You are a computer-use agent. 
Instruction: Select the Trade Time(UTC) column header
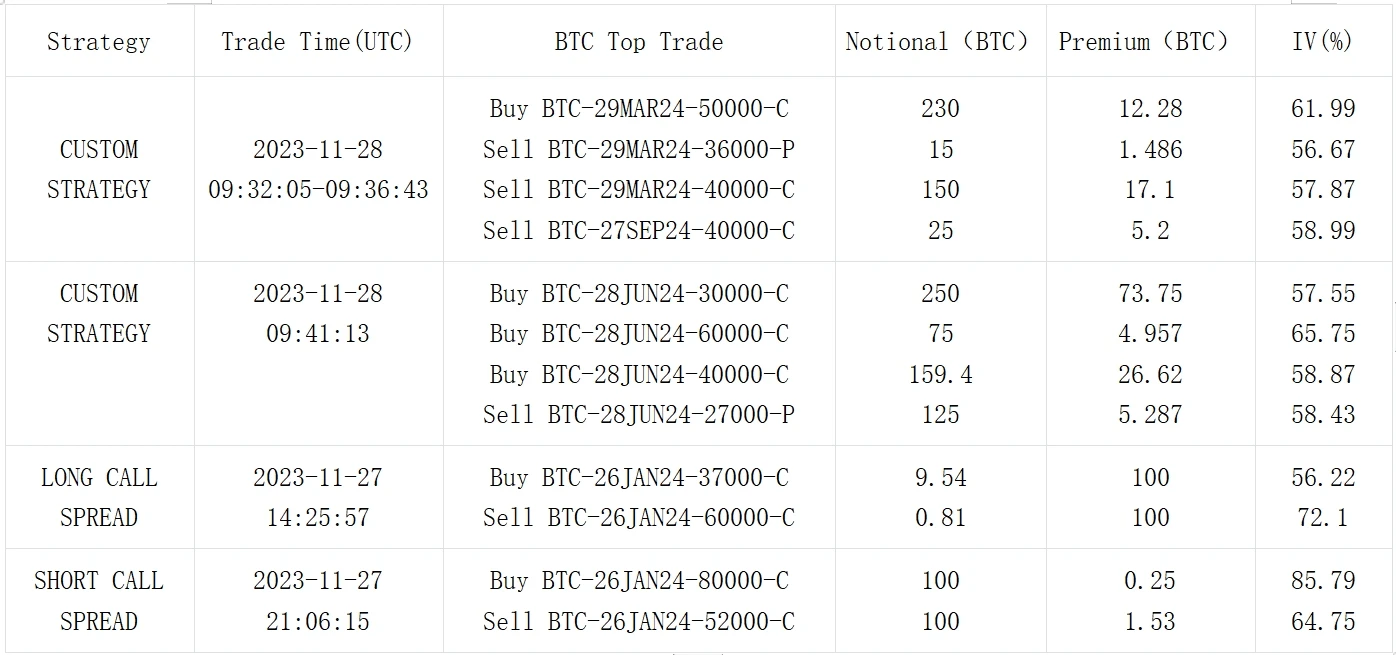click(x=317, y=42)
